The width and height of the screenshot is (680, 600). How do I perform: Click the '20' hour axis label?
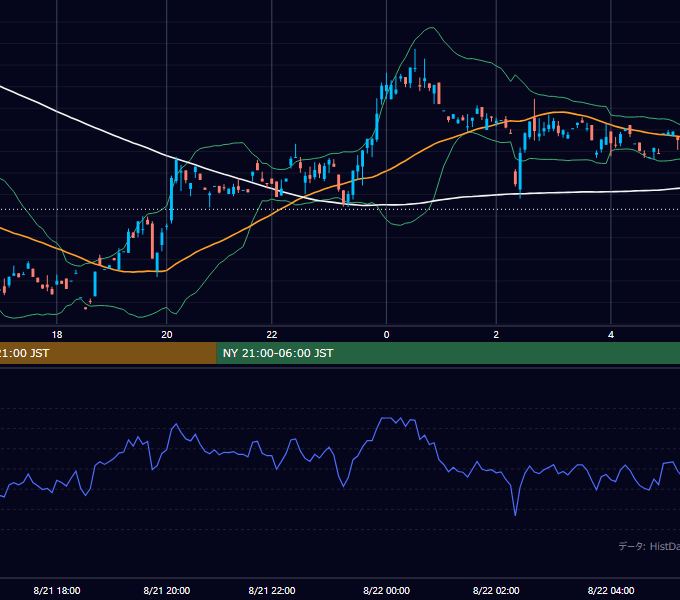click(x=167, y=335)
